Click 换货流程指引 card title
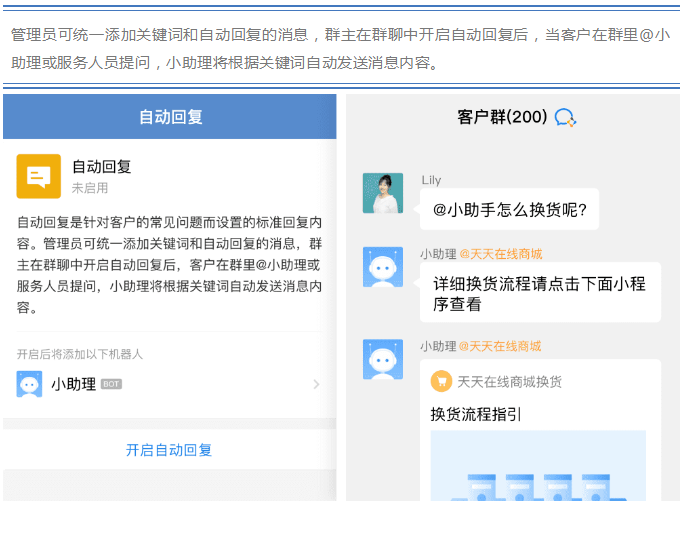The image size is (685, 538). (476, 414)
